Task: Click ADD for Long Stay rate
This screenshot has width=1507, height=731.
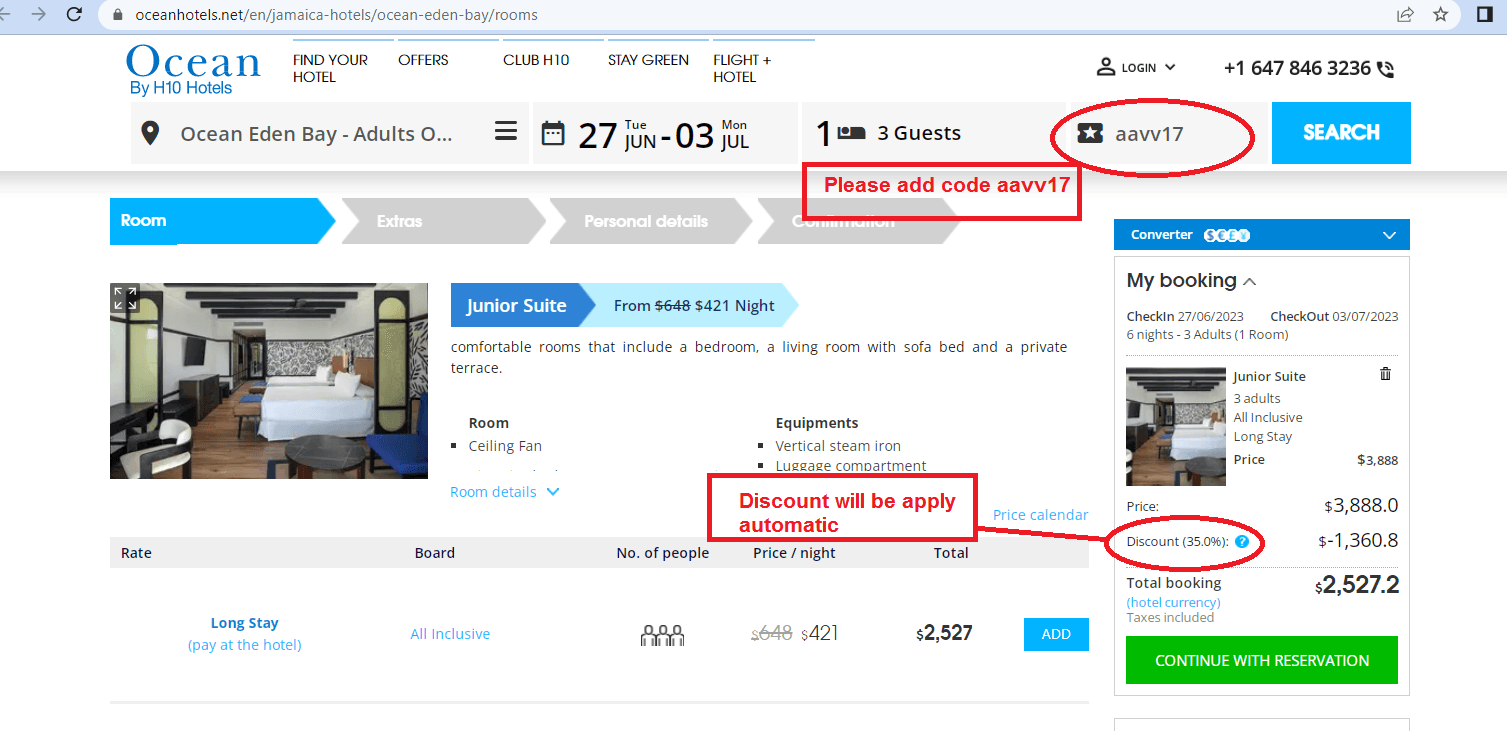Action: [1056, 634]
